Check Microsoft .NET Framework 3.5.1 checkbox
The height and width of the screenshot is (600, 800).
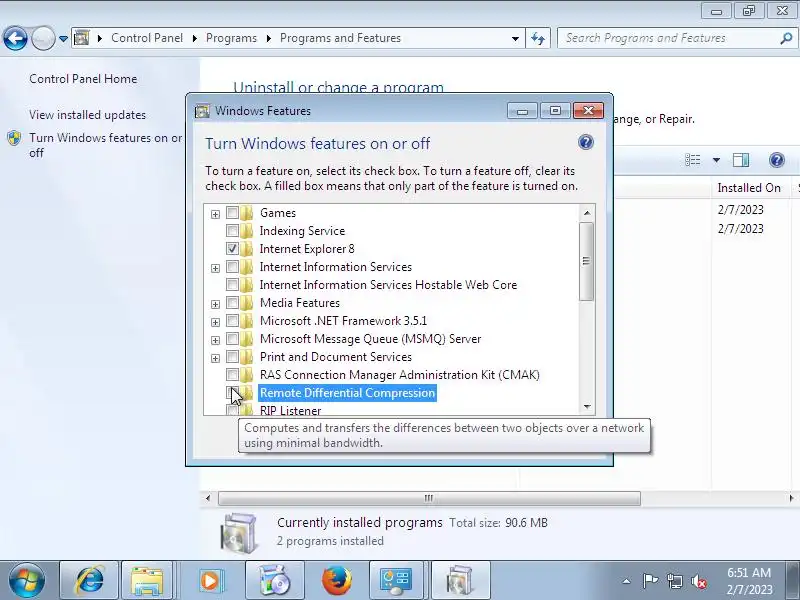[x=232, y=320]
